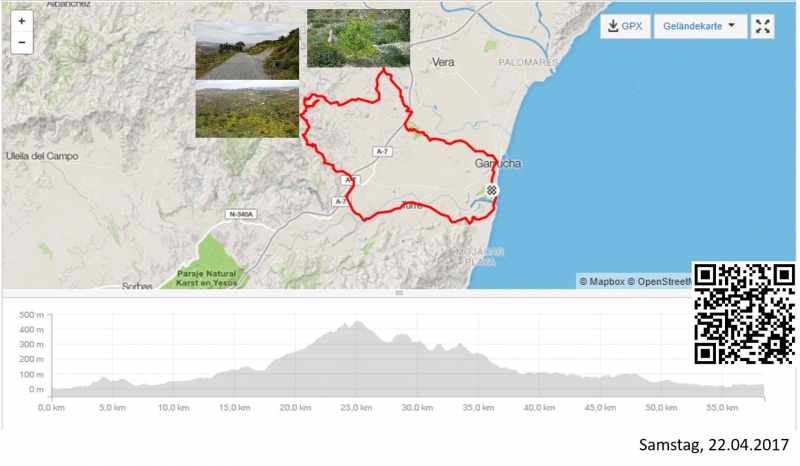This screenshot has width=800, height=466.
Task: Download the route as GPX
Action: [624, 26]
